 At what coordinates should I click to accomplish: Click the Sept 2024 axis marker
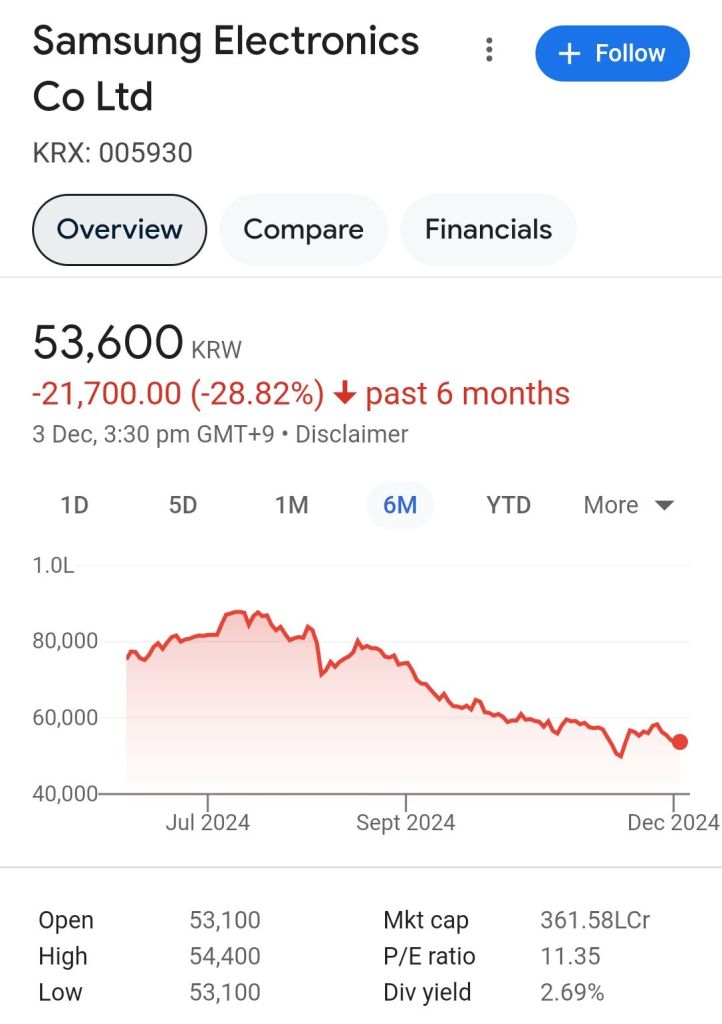(405, 822)
